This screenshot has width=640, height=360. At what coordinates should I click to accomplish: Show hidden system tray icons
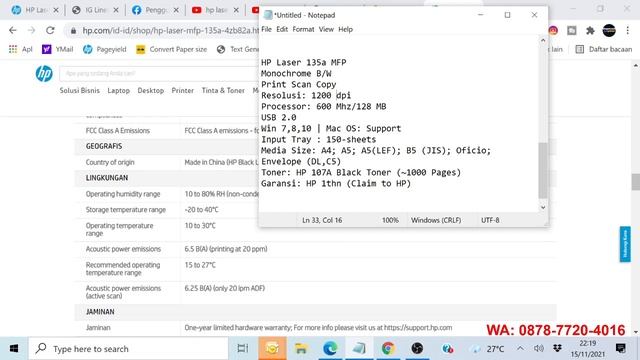click(x=520, y=349)
